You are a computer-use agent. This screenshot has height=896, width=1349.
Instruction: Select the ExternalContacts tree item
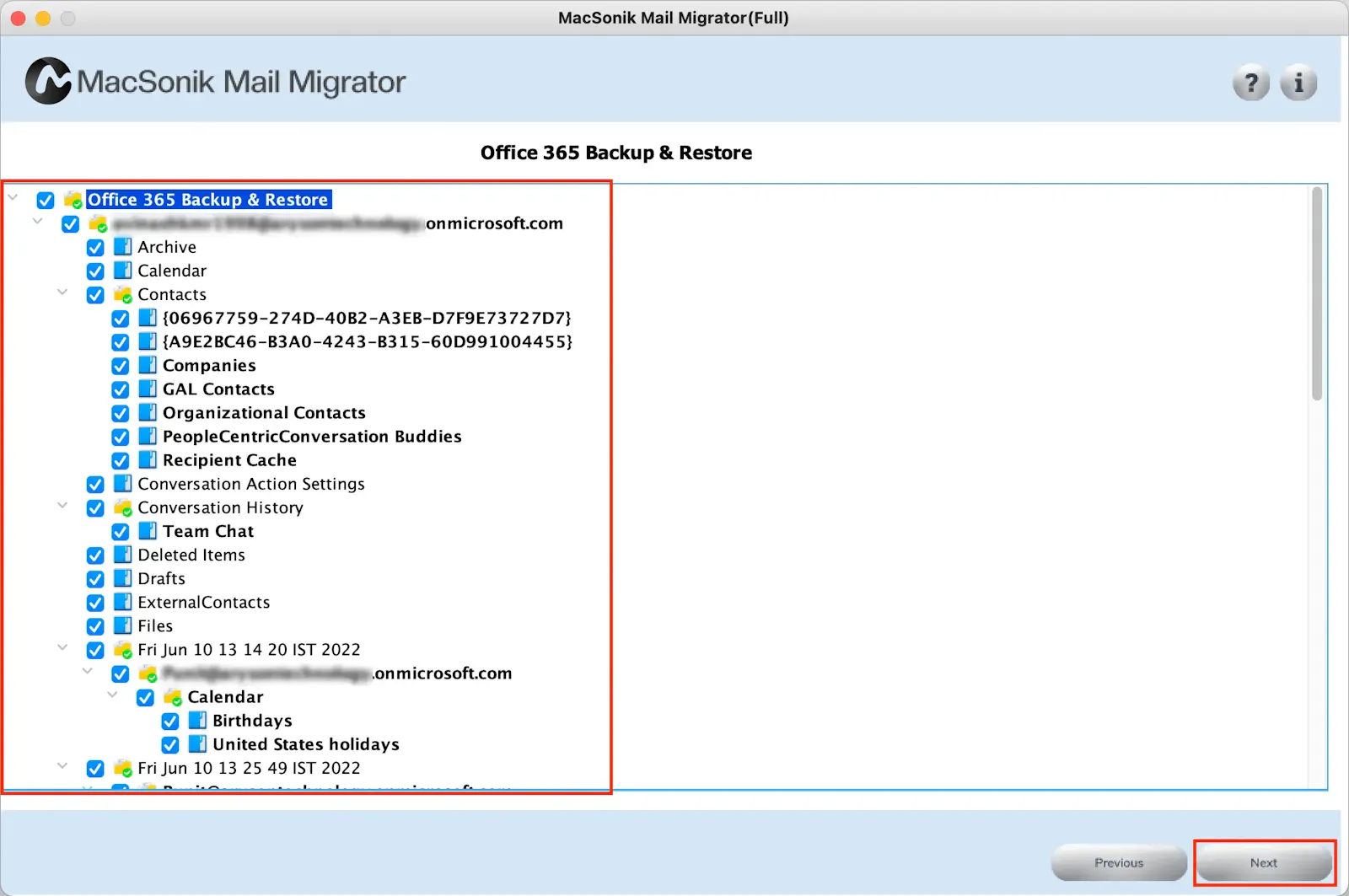pyautogui.click(x=204, y=602)
